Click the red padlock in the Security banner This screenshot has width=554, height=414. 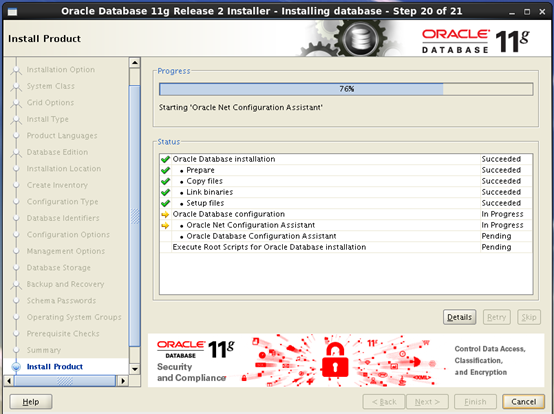[335, 360]
